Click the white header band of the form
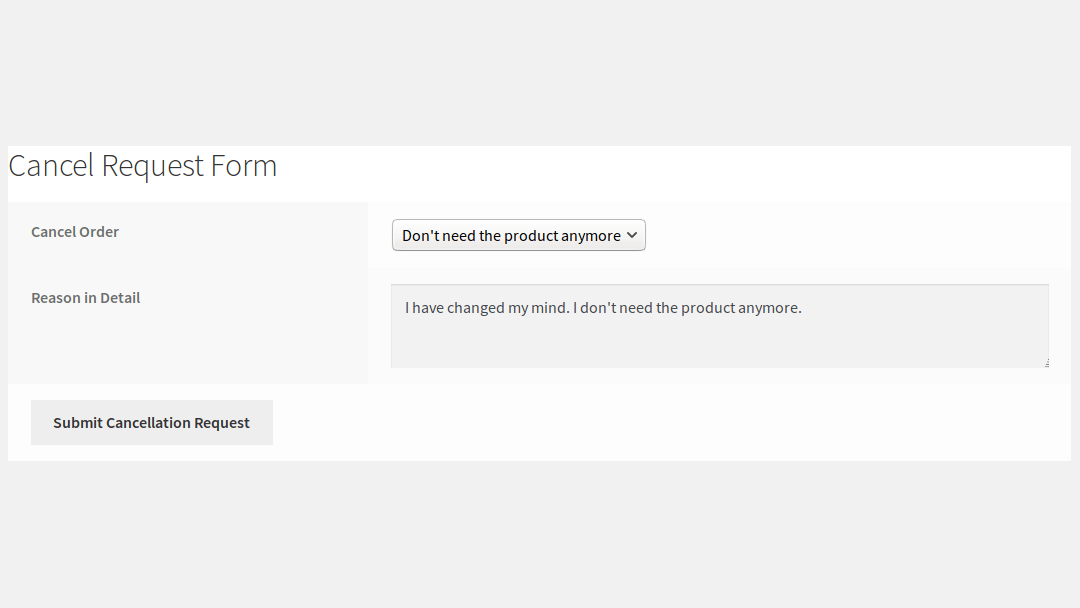1080x608 pixels. [700, 170]
